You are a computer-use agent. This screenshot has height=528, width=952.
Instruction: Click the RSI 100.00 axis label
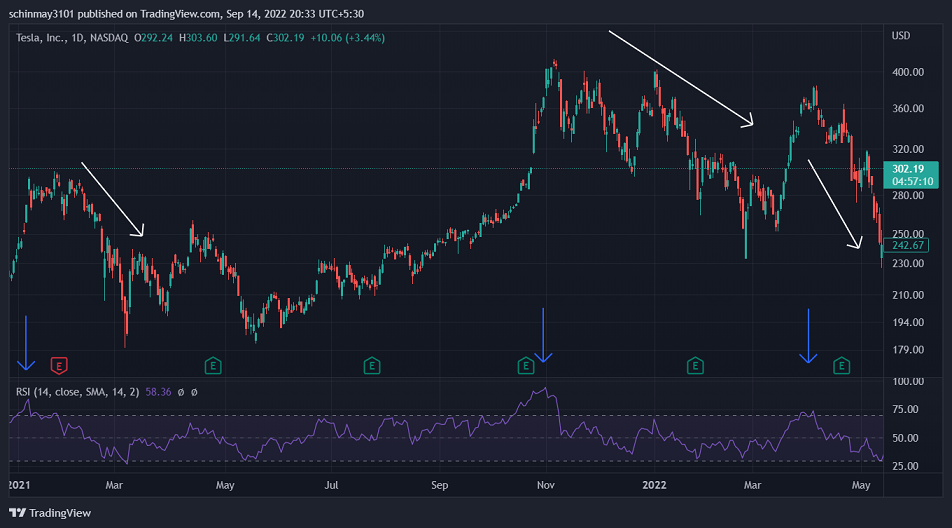pos(908,382)
